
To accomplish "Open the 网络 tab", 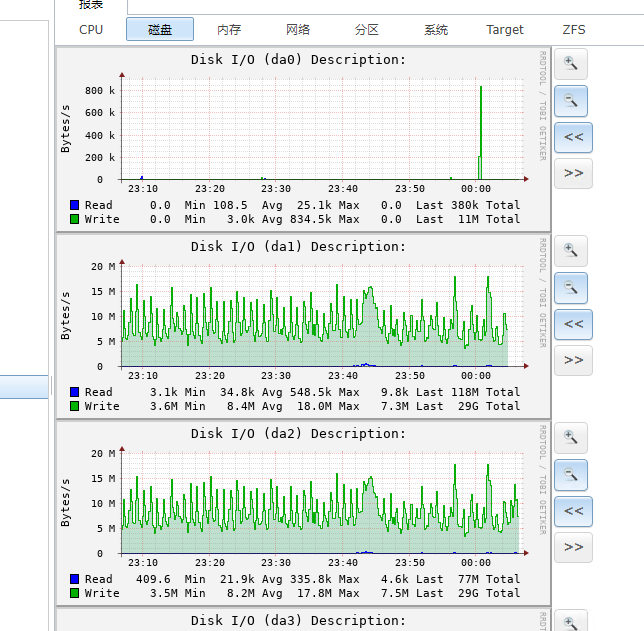I will (298, 30).
